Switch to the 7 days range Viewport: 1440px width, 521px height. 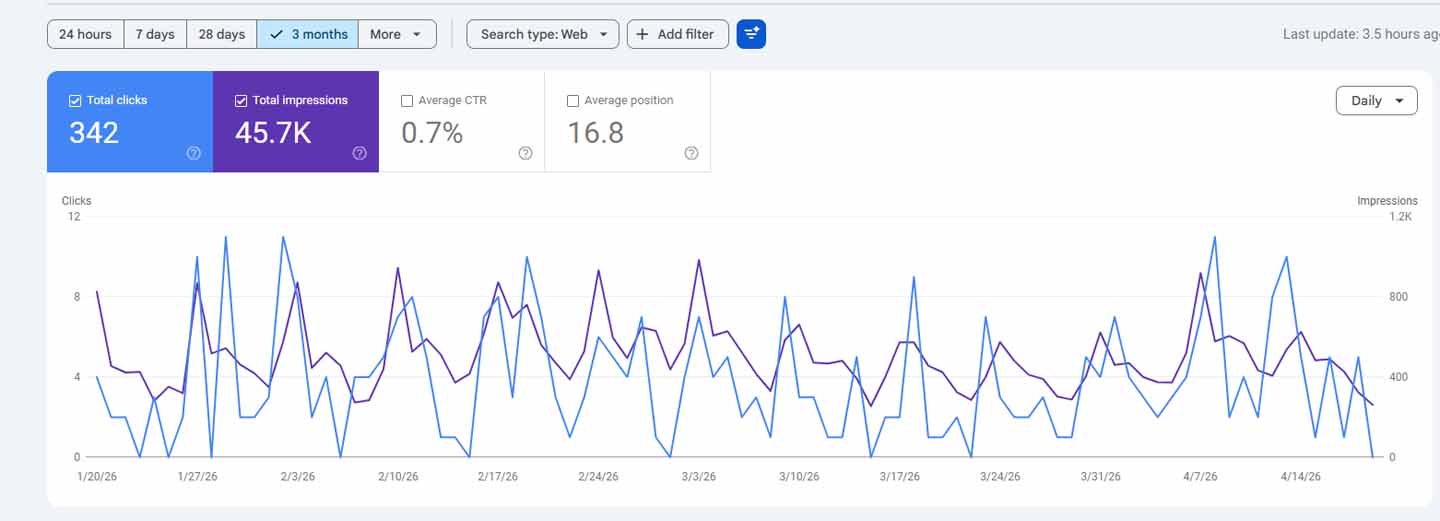click(x=155, y=34)
